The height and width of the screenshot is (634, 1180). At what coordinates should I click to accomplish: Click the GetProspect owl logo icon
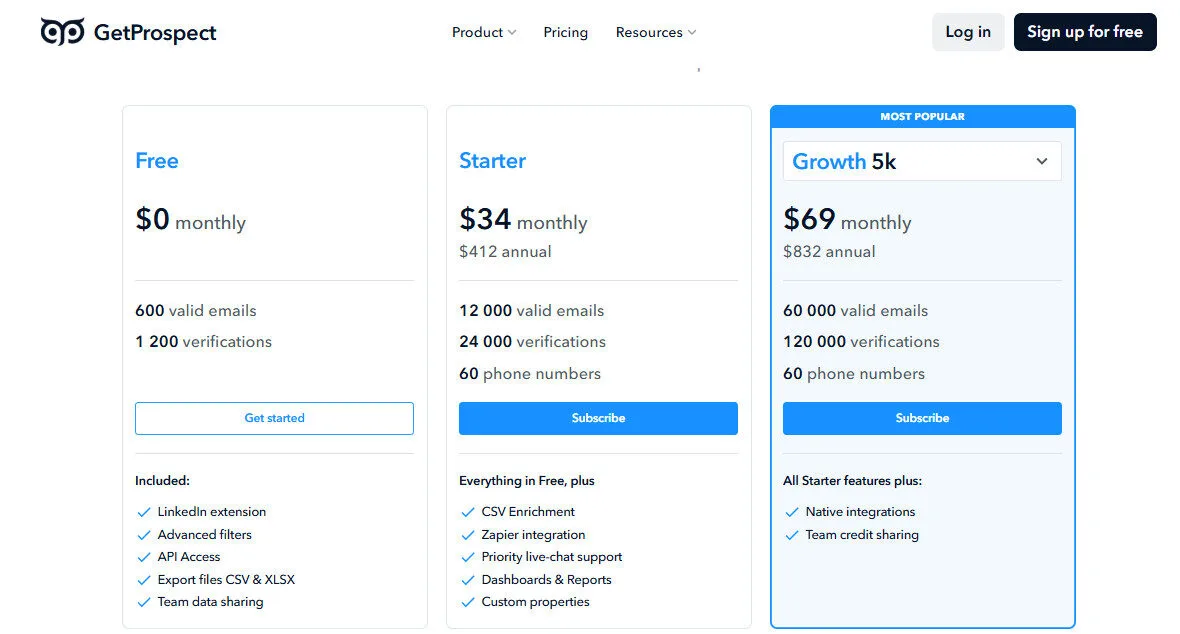62,31
